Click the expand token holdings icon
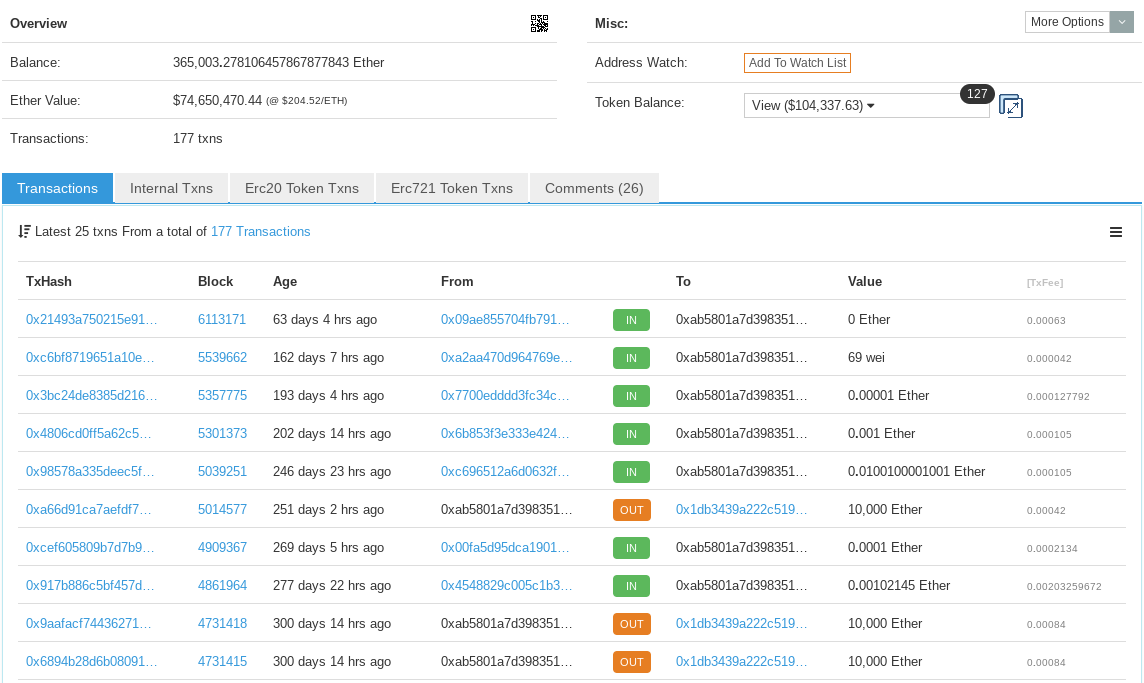 coord(1010,106)
